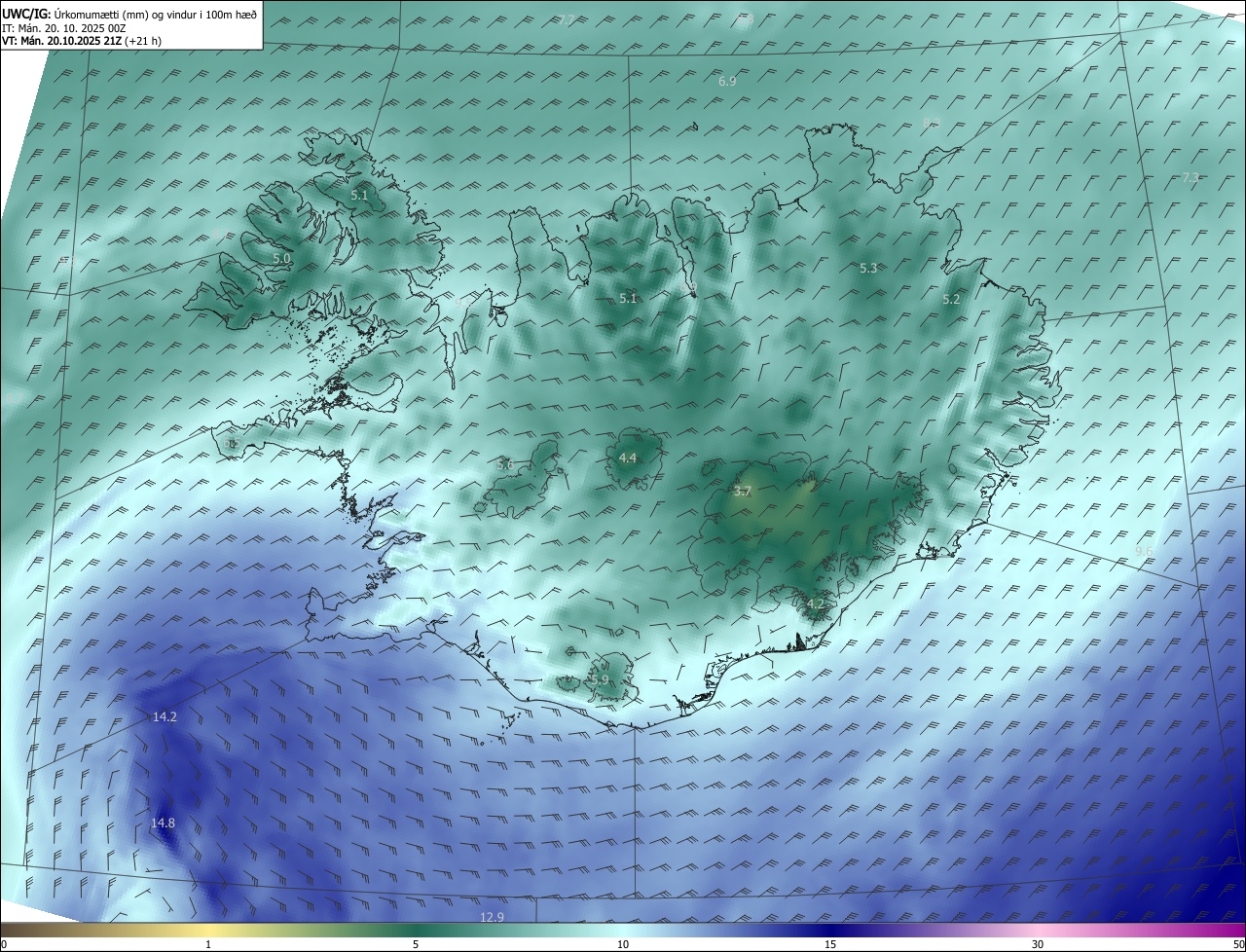This screenshot has height=952, width=1246.
Task: Click the 0 label on the color scale
Action: coord(4,944)
